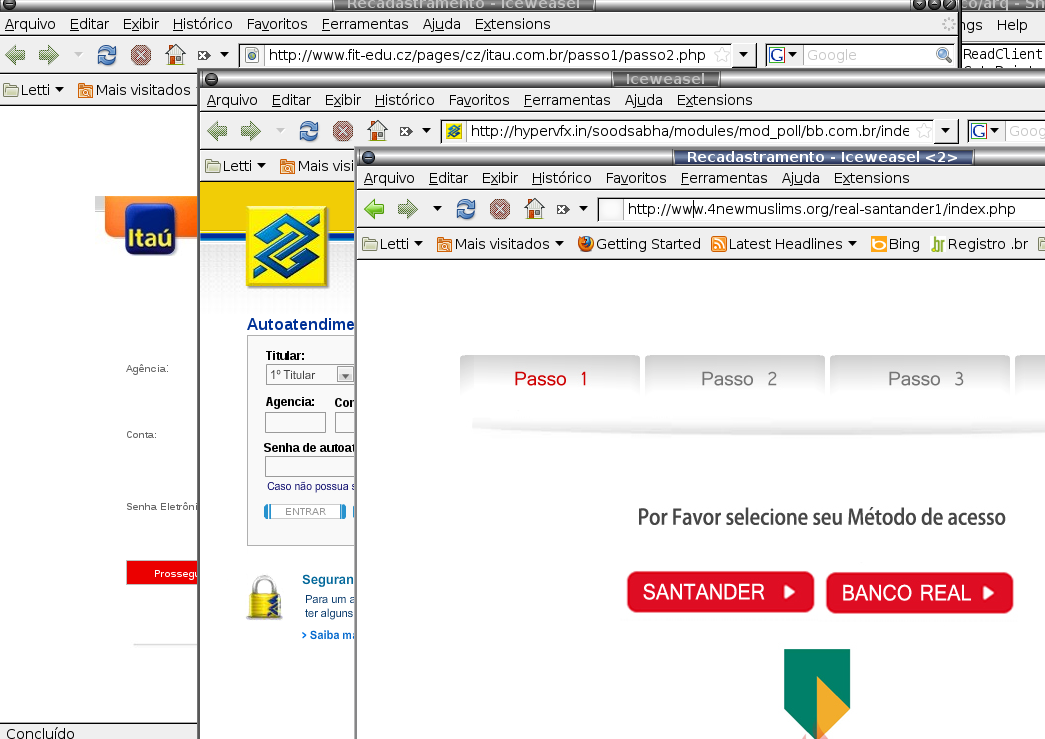Open Arquivo menu in the Santander window

pos(389,179)
